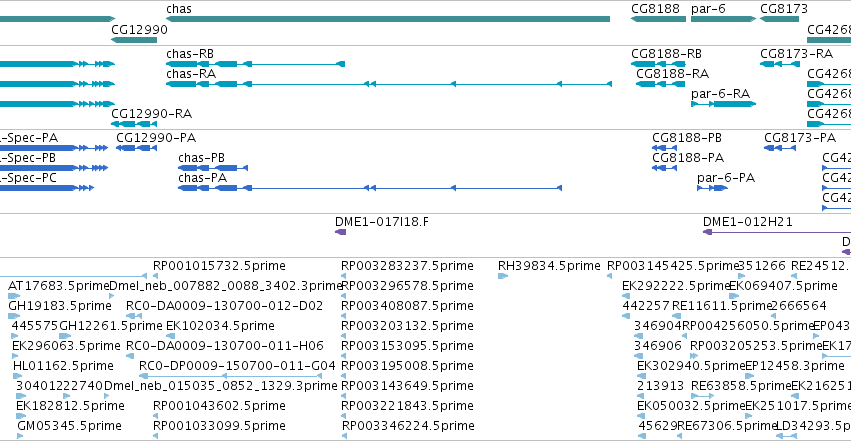Image resolution: width=851 pixels, height=441 pixels.
Task: Select the DME1-012H21 BAC label
Action: click(x=747, y=222)
